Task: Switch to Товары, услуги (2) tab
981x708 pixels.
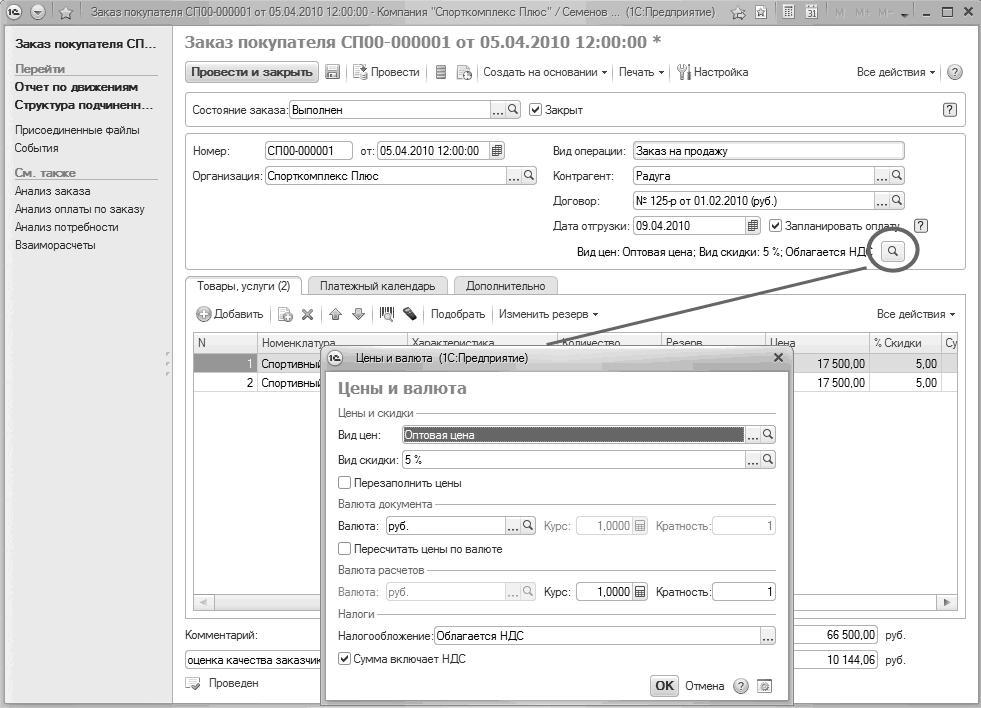Action: tap(244, 286)
